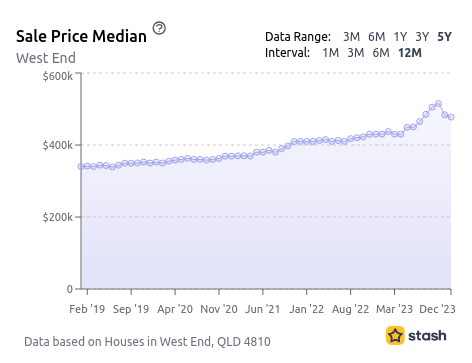The width and height of the screenshot is (472, 363).
Task: Set data range to 3M
Action: pos(351,37)
